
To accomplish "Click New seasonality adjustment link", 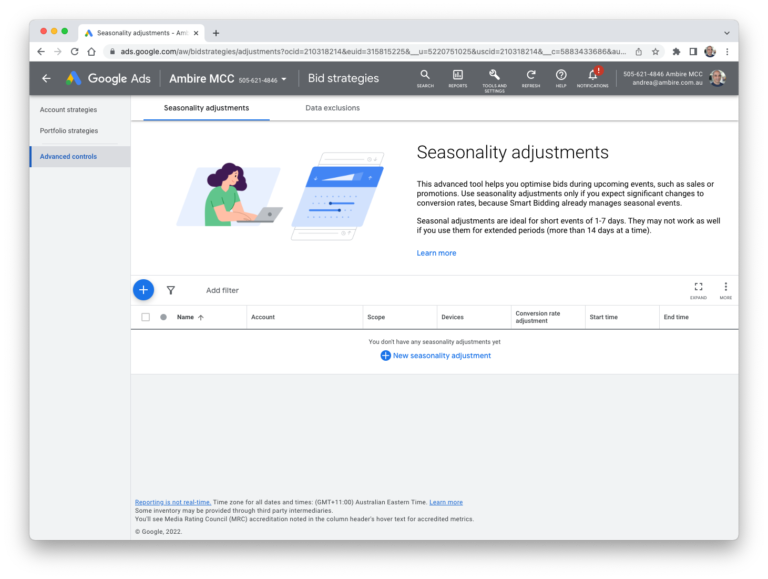I will [435, 356].
